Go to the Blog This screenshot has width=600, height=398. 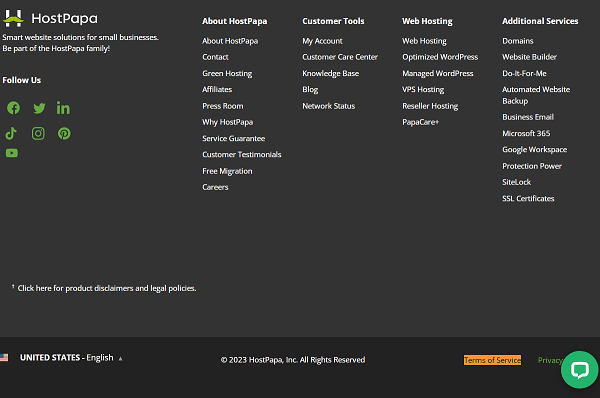[310, 90]
